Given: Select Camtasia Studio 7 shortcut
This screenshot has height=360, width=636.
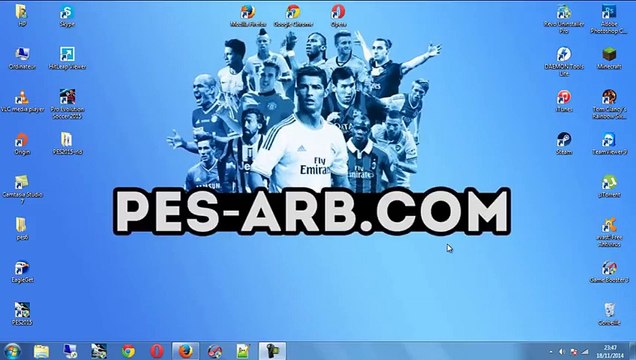Looking at the screenshot, I should click(x=22, y=189).
